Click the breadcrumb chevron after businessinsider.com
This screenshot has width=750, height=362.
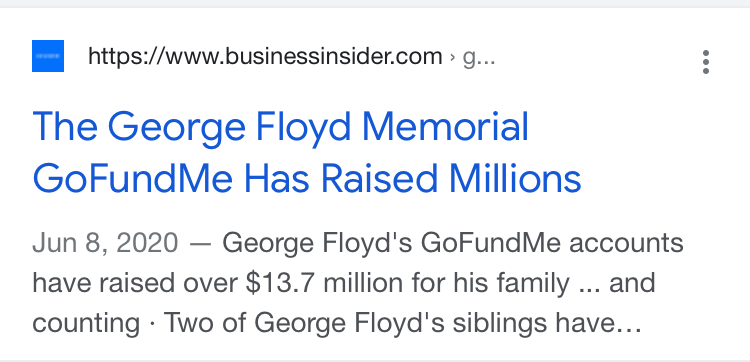point(452,58)
